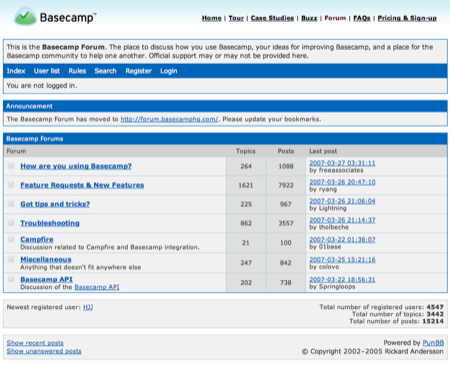
Task: Click the Posts column header
Action: [286, 151]
